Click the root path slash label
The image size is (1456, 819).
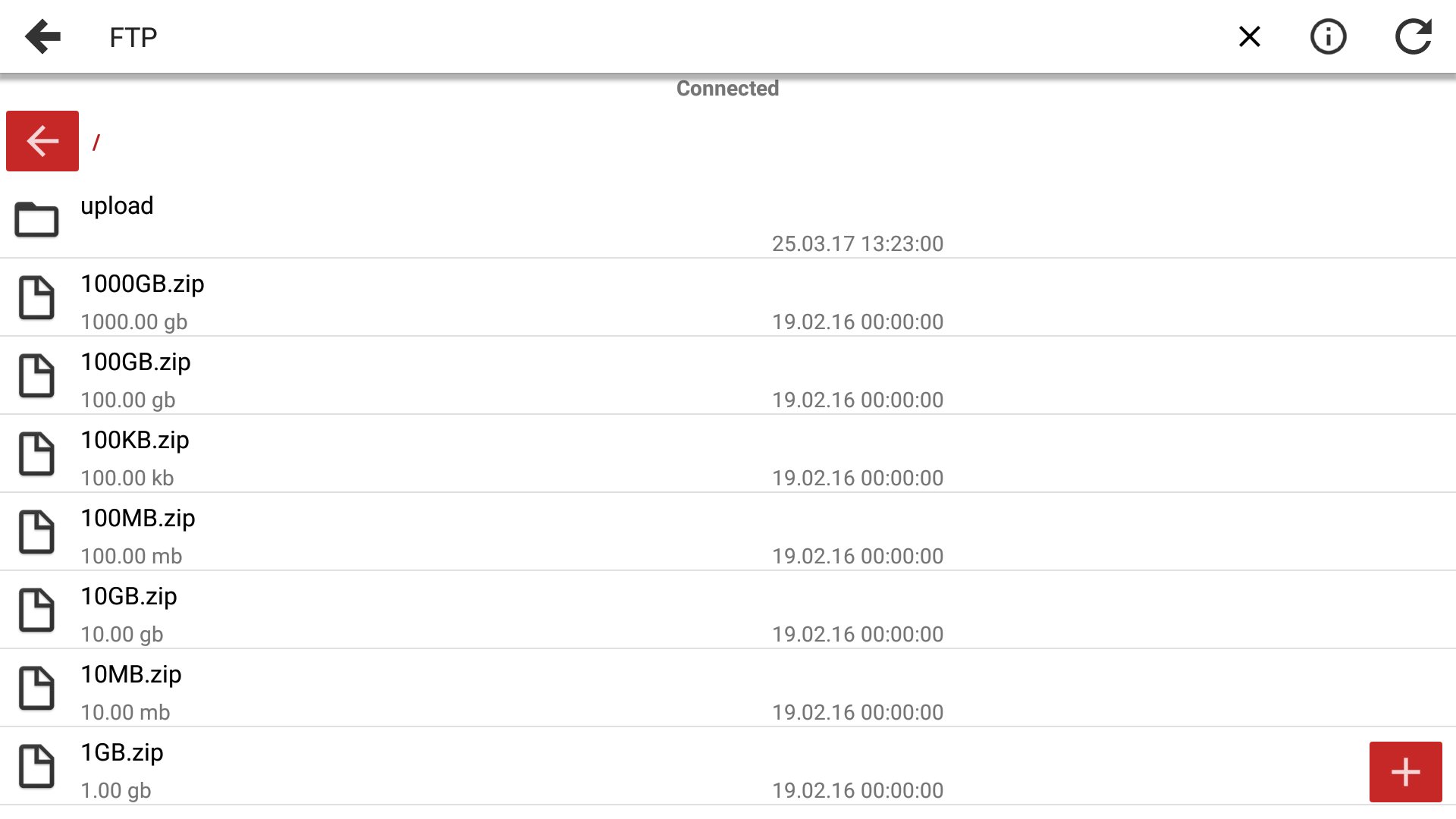point(96,143)
